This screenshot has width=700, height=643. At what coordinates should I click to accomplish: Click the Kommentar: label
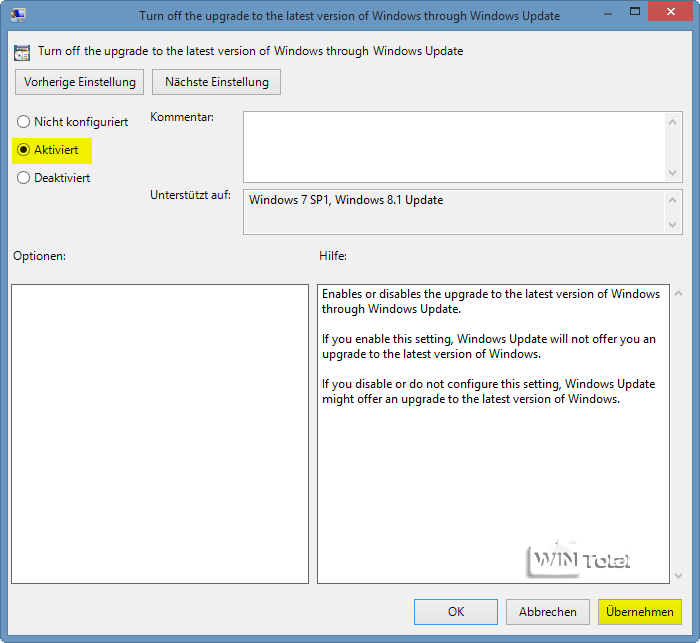pyautogui.click(x=182, y=117)
